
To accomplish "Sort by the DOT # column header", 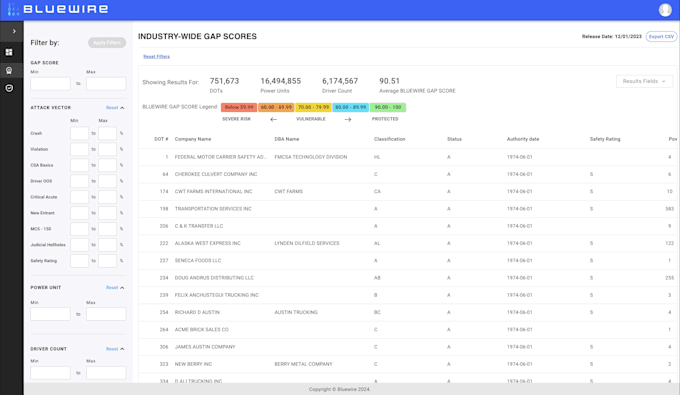I will pos(161,139).
